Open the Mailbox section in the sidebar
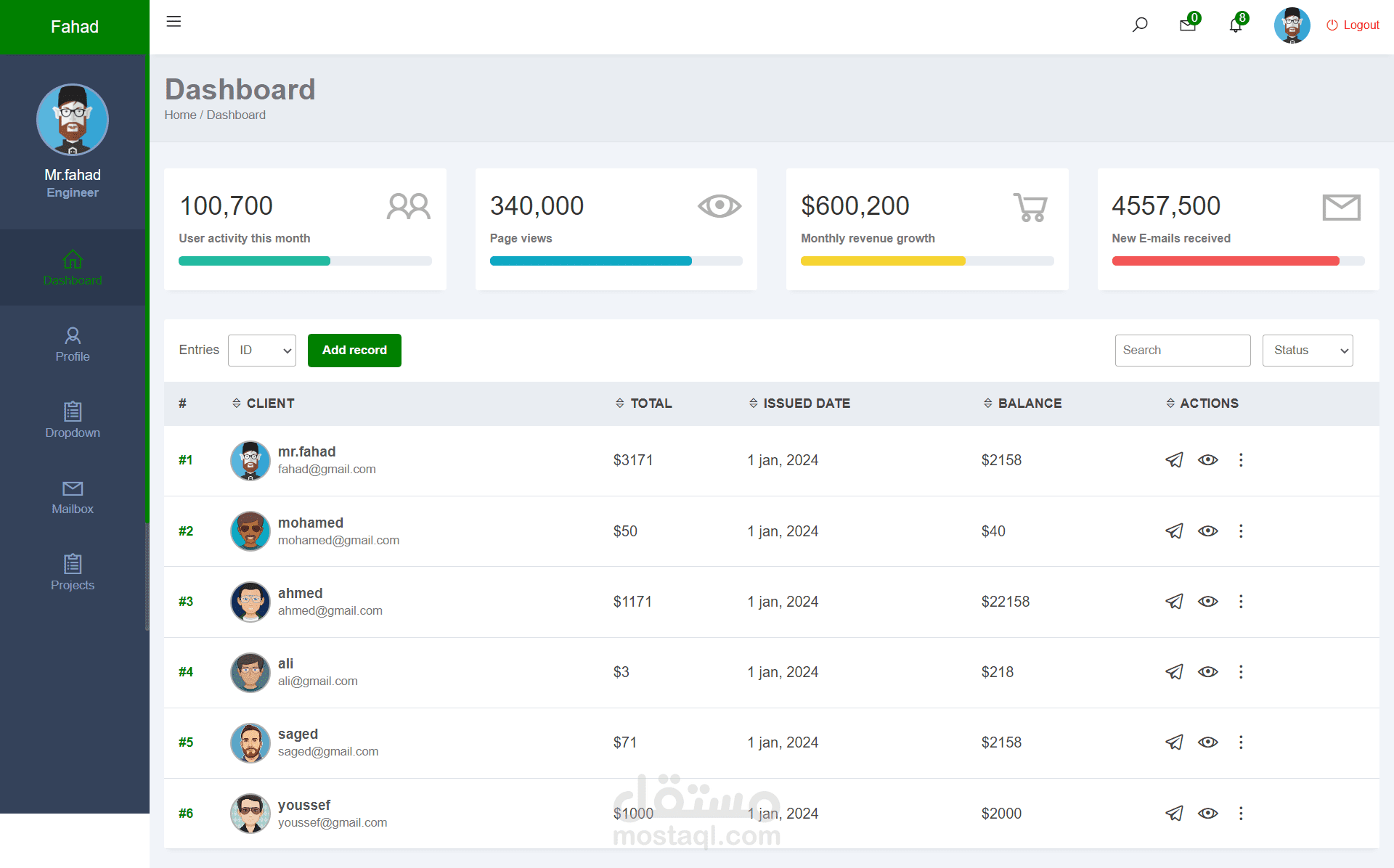Viewport: 1394px width, 868px height. coord(73,496)
